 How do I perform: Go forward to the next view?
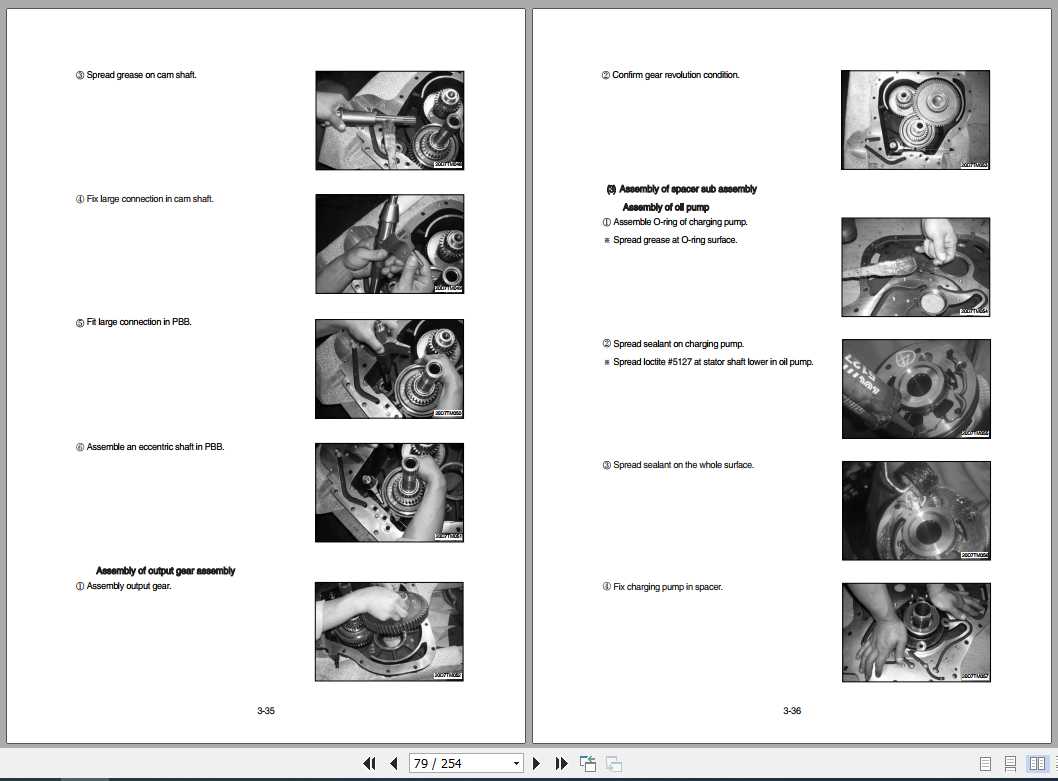(x=613, y=763)
